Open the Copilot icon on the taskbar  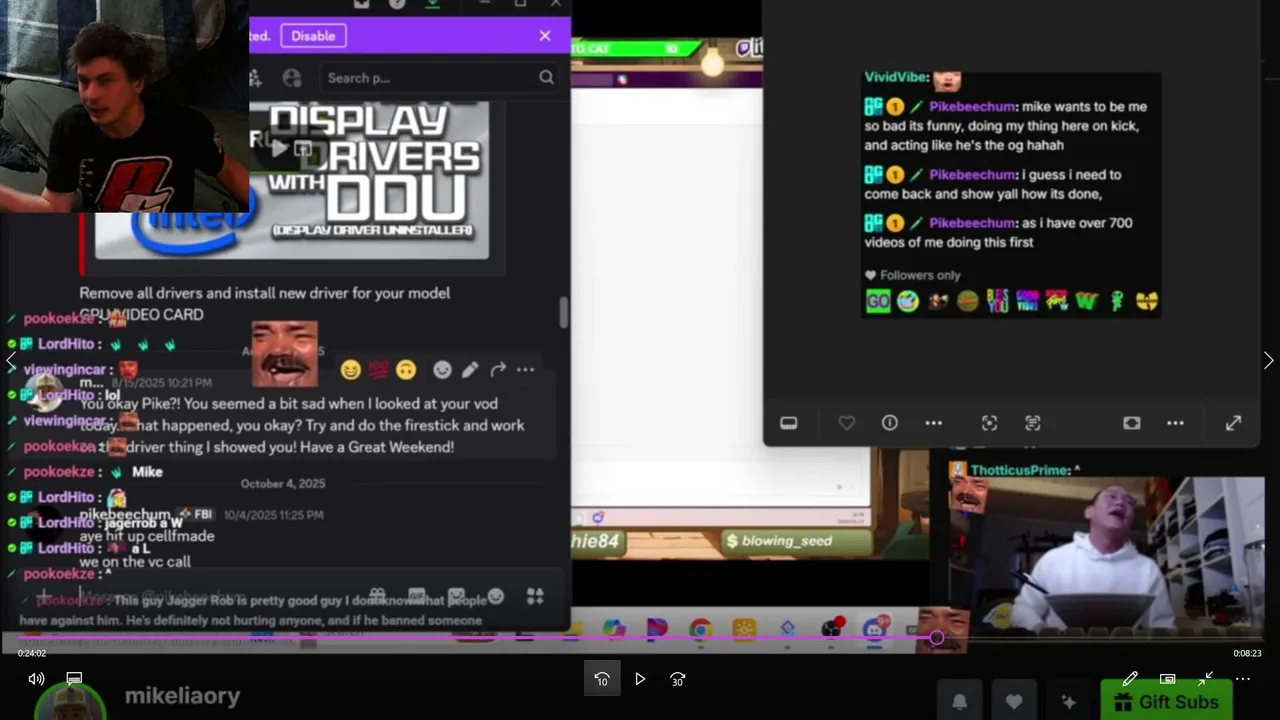click(x=614, y=628)
